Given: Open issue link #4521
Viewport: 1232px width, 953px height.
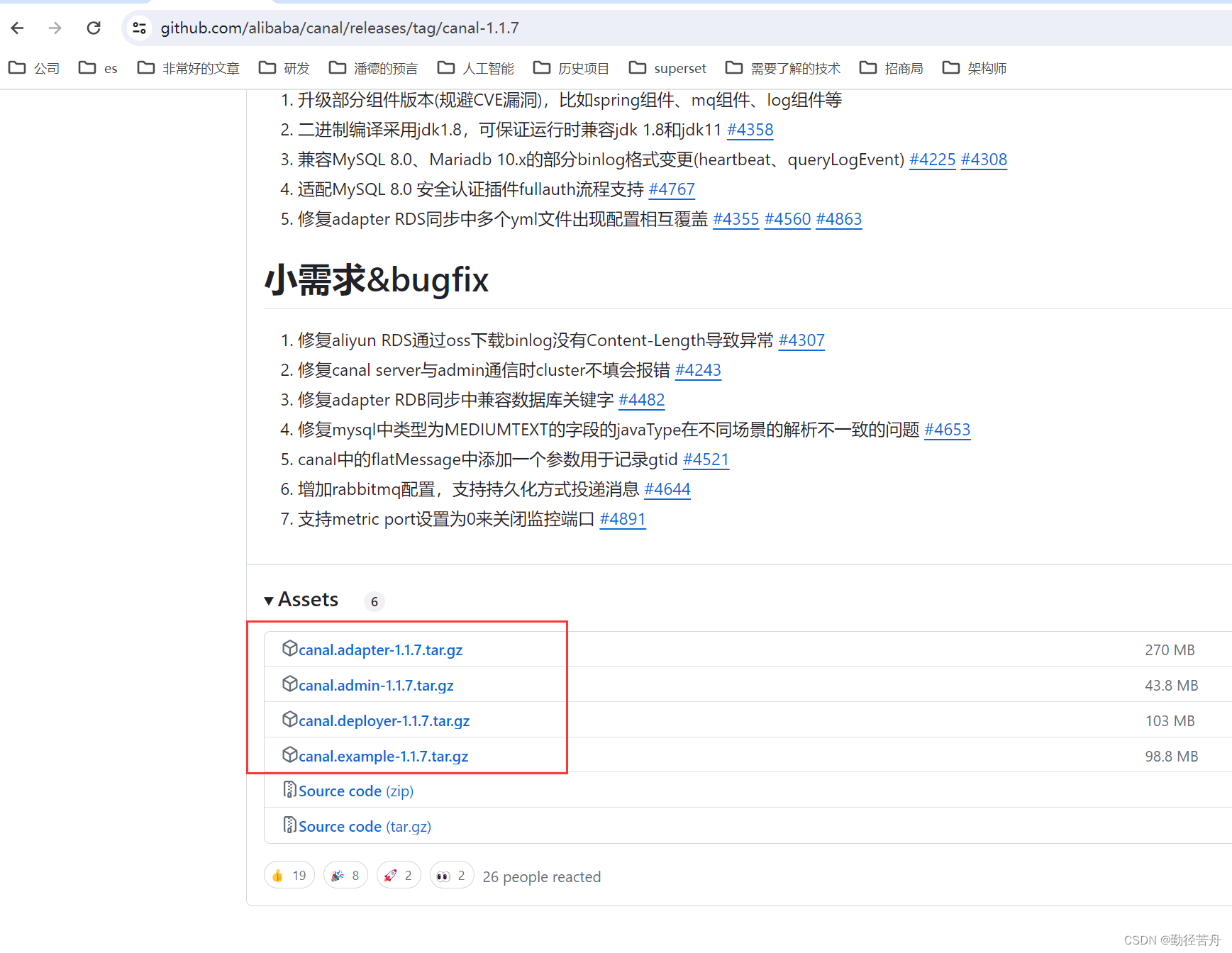Looking at the screenshot, I should [706, 459].
